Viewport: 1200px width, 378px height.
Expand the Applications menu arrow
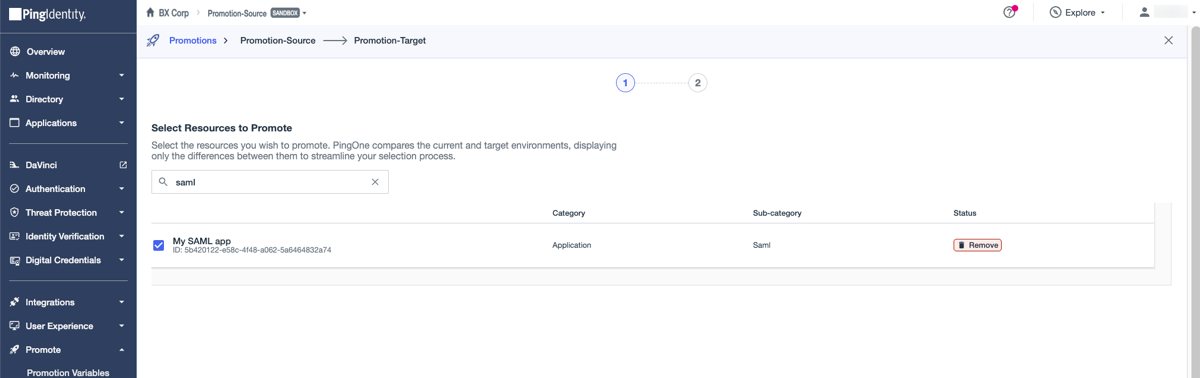tap(122, 124)
